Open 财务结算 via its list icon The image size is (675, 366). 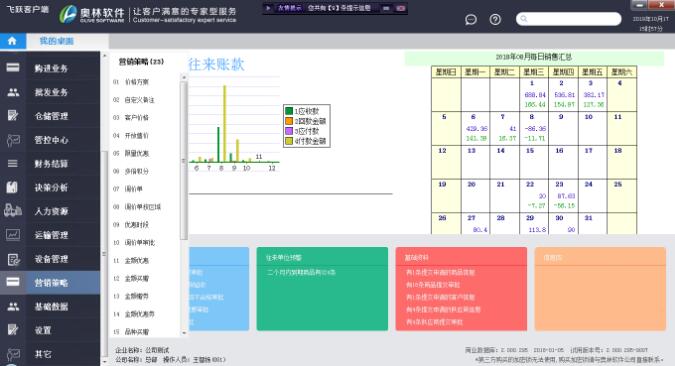tap(13, 164)
